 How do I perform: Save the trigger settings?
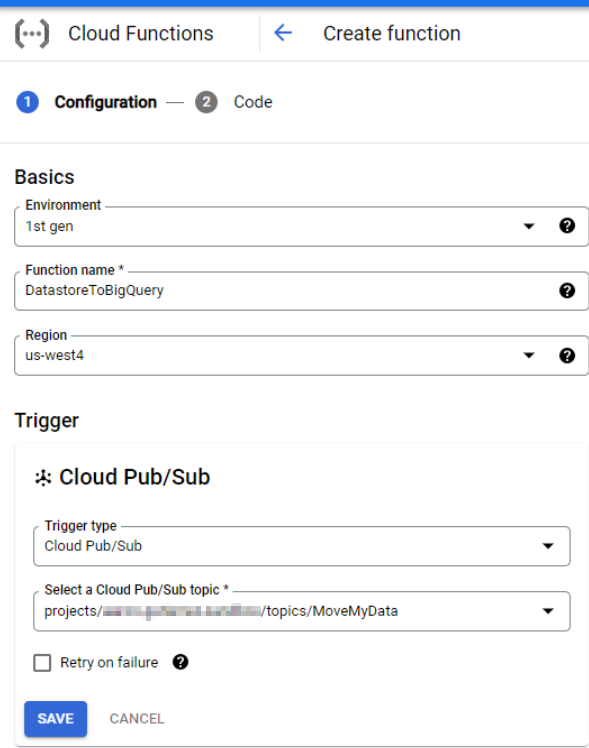(55, 719)
